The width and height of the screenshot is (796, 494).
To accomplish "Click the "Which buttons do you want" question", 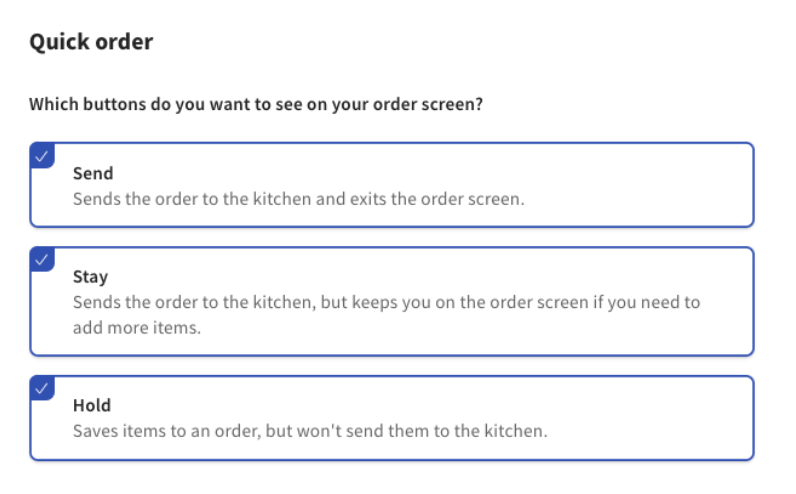I will click(257, 104).
